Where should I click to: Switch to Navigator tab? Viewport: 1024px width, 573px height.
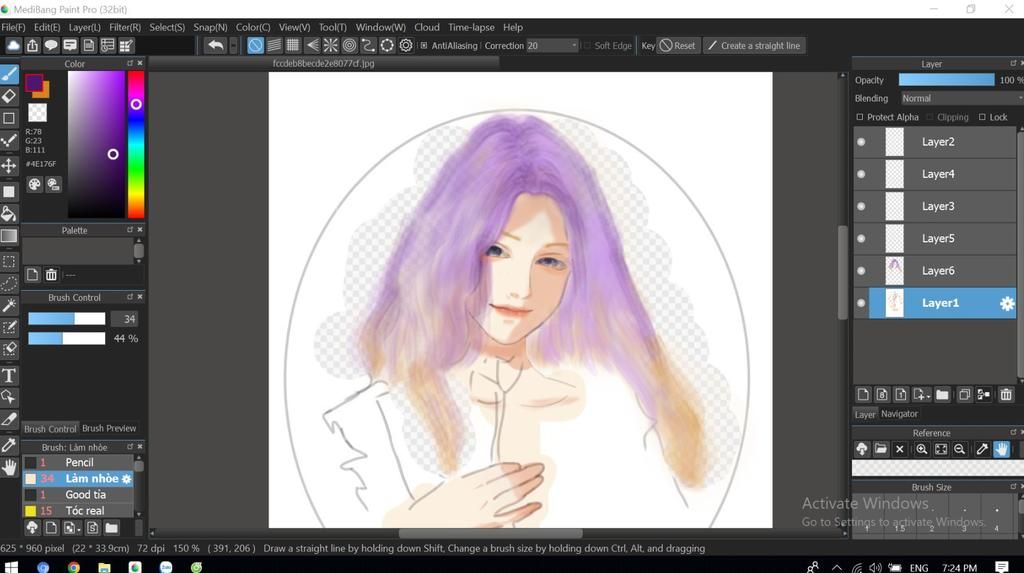coord(899,414)
